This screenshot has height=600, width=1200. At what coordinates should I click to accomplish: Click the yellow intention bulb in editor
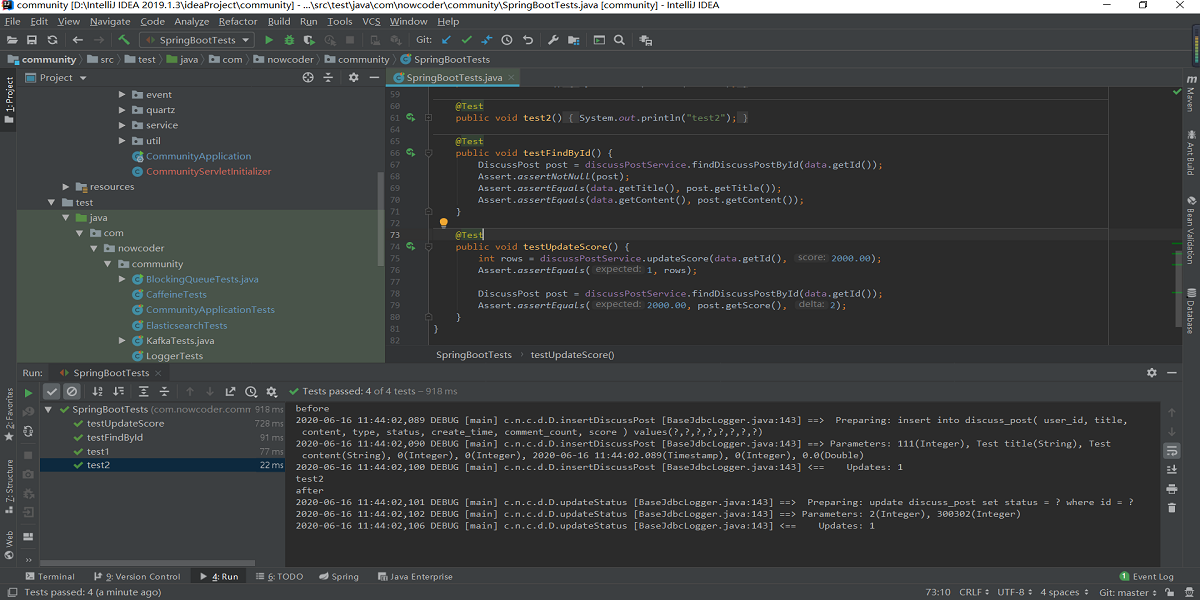pos(444,223)
